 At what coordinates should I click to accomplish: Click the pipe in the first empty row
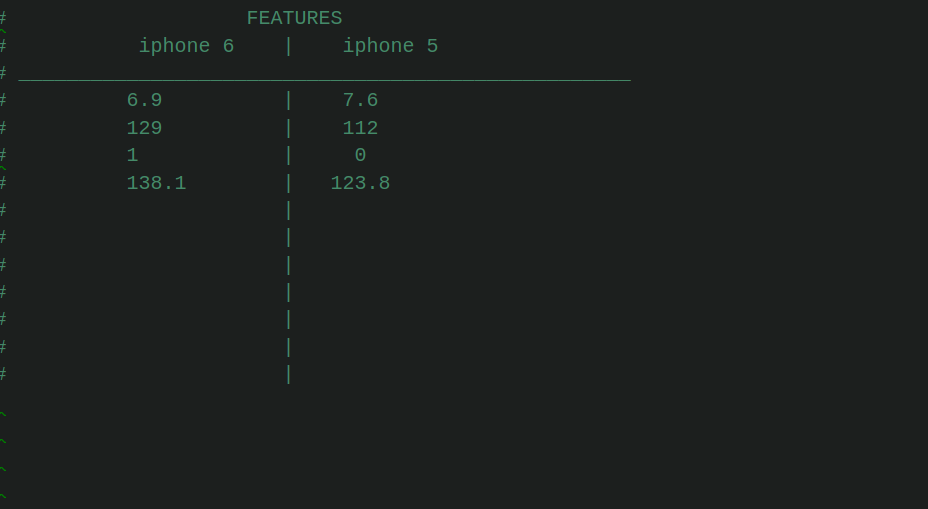coord(289,211)
